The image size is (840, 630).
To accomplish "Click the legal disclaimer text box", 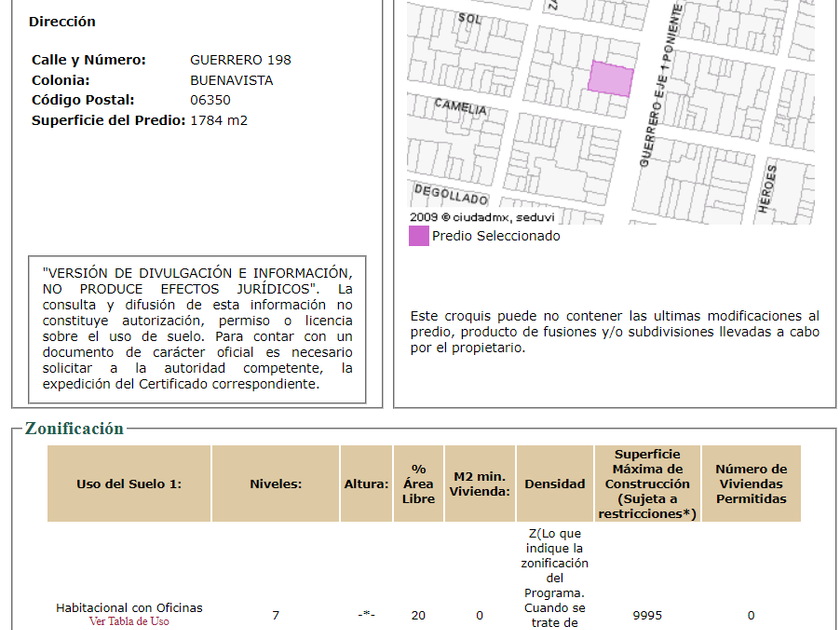I will (197, 329).
